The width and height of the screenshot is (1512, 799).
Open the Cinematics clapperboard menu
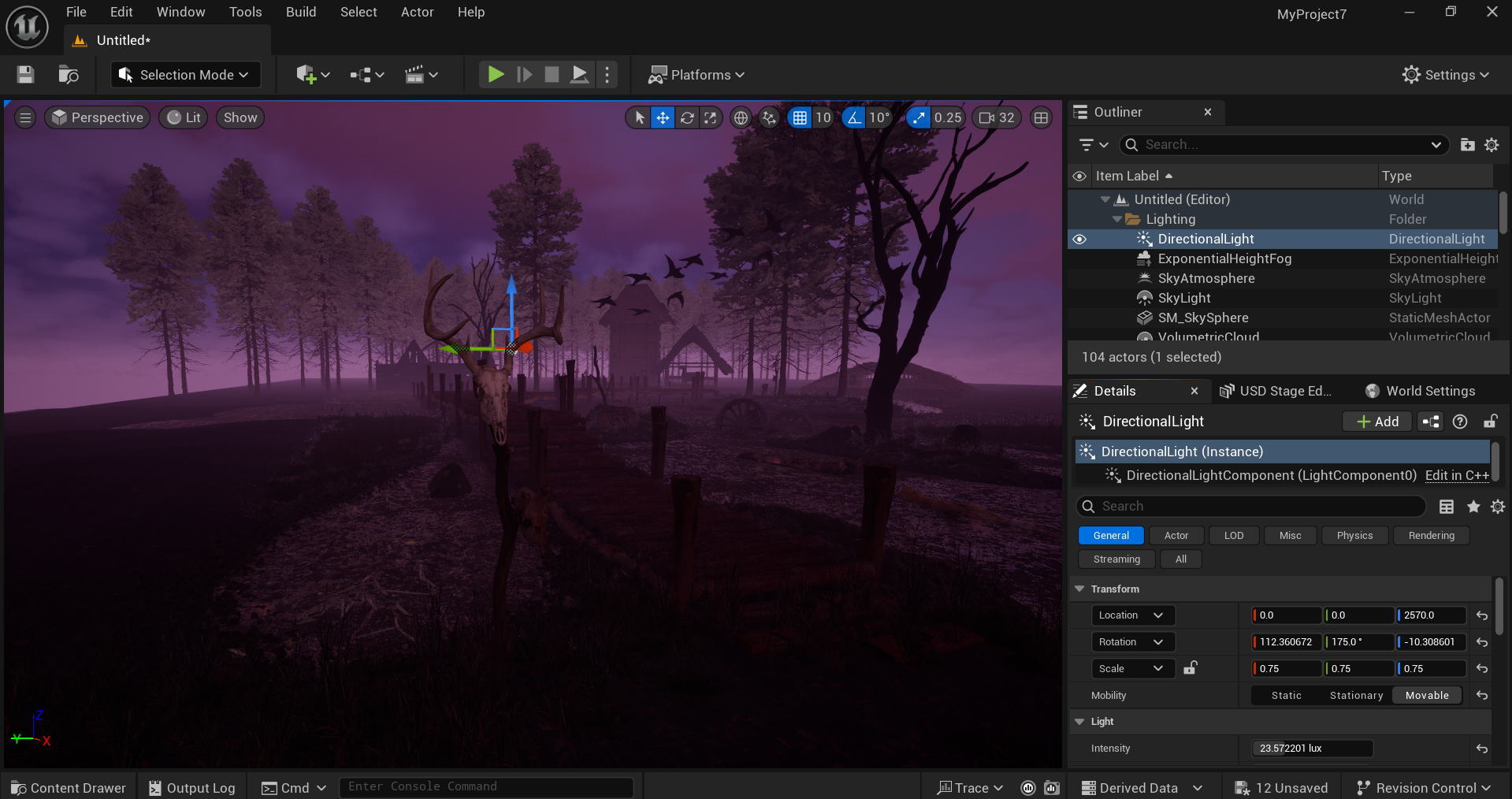click(422, 75)
